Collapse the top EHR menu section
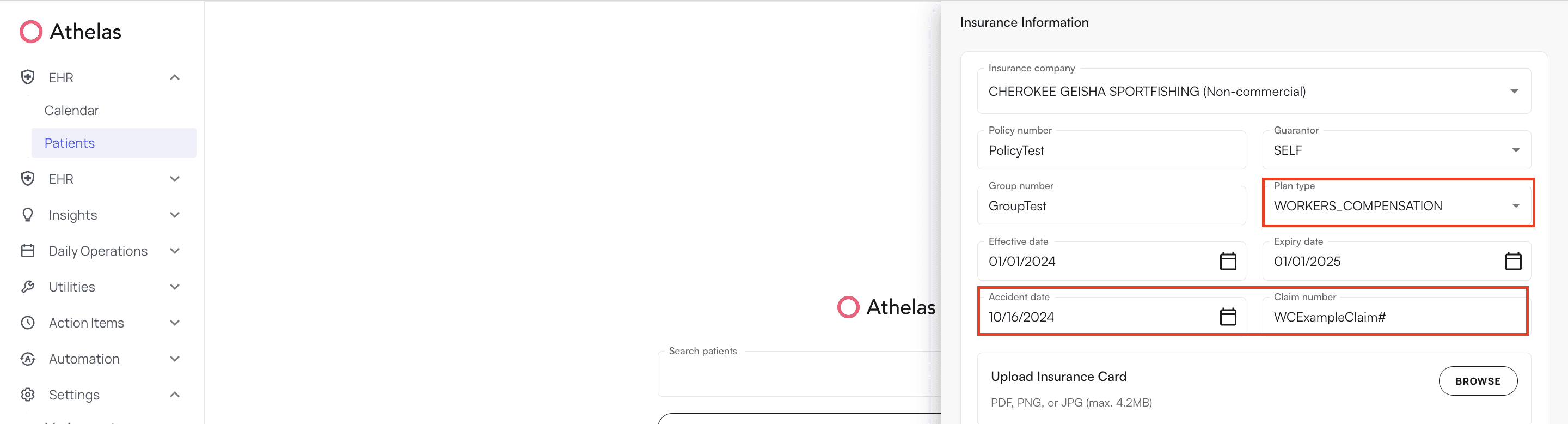 point(175,77)
